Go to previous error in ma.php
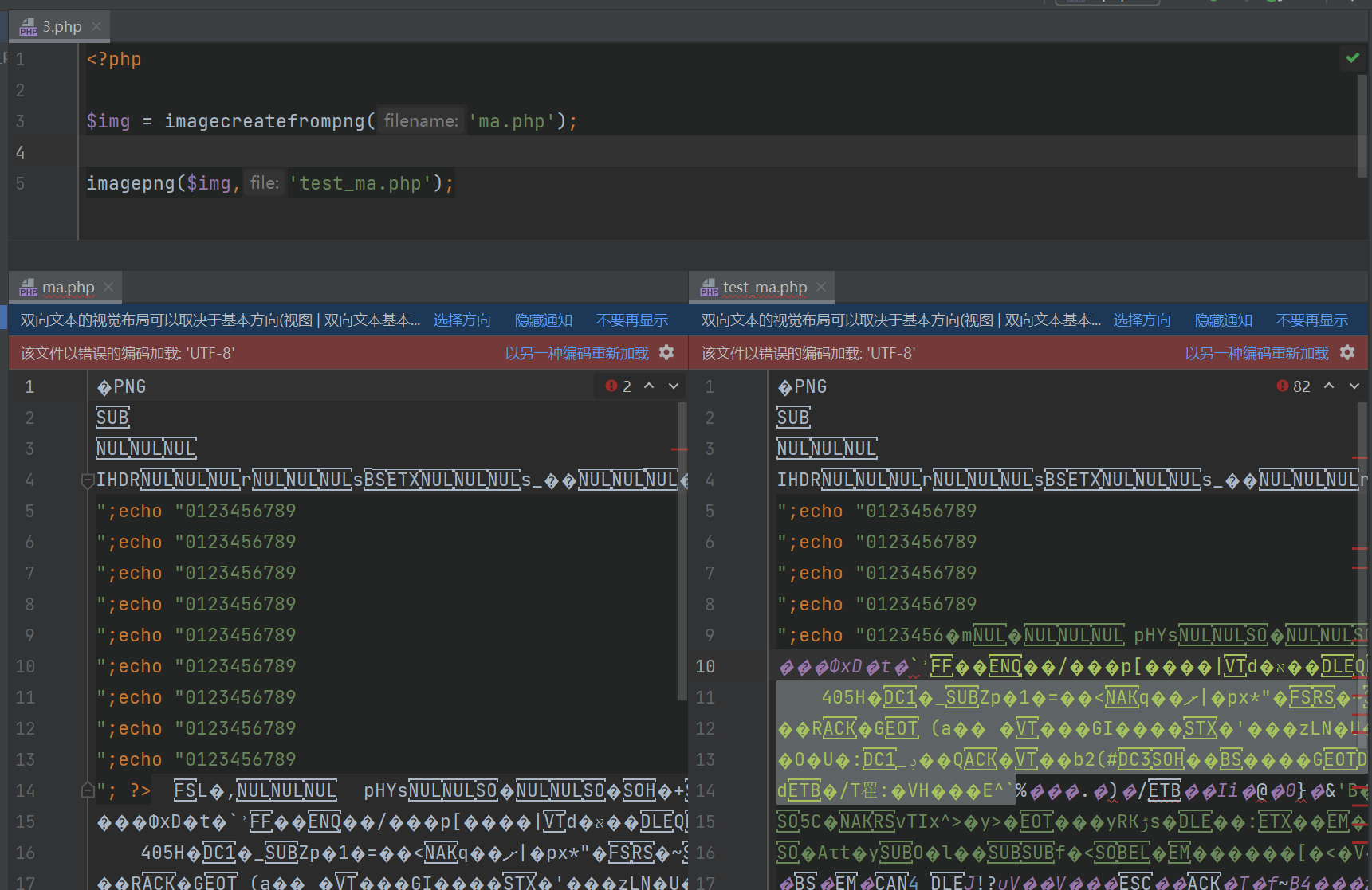The image size is (1372, 890). tap(649, 386)
